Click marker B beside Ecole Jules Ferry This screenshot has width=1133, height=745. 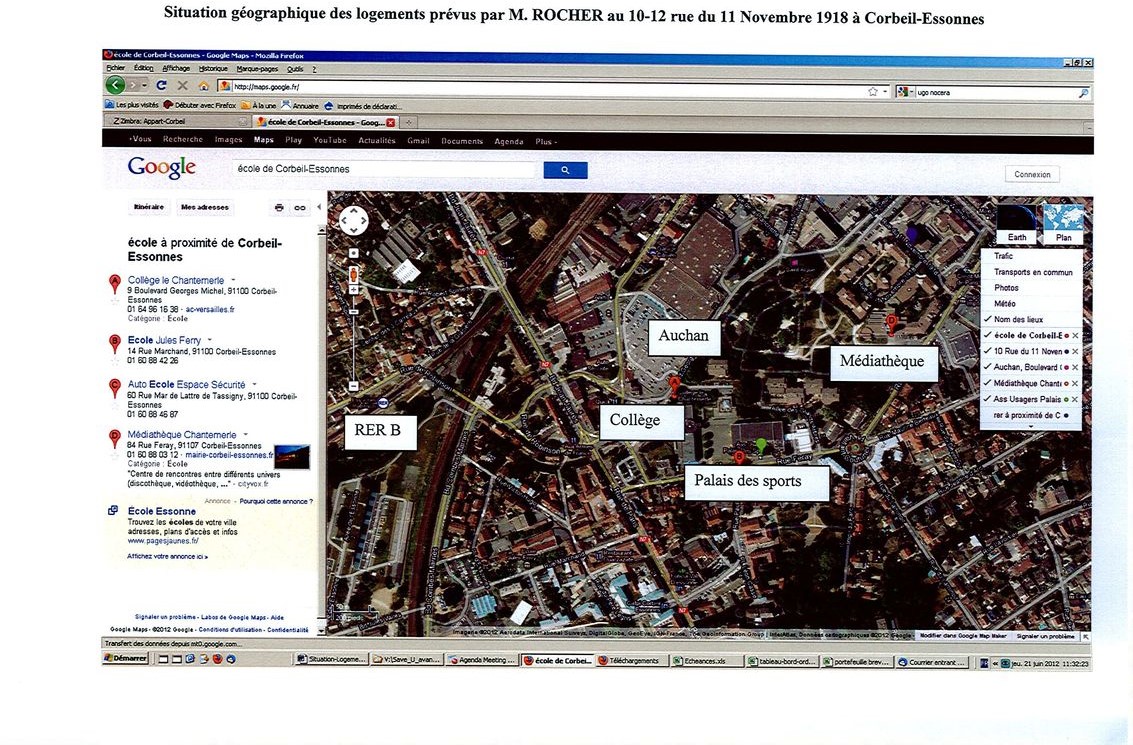click(114, 343)
